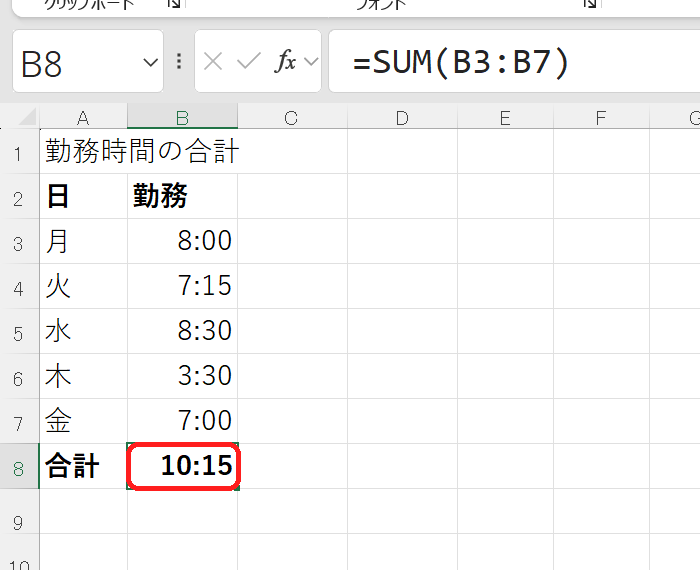Select the 金 cell
The height and width of the screenshot is (570, 700).
83,422
